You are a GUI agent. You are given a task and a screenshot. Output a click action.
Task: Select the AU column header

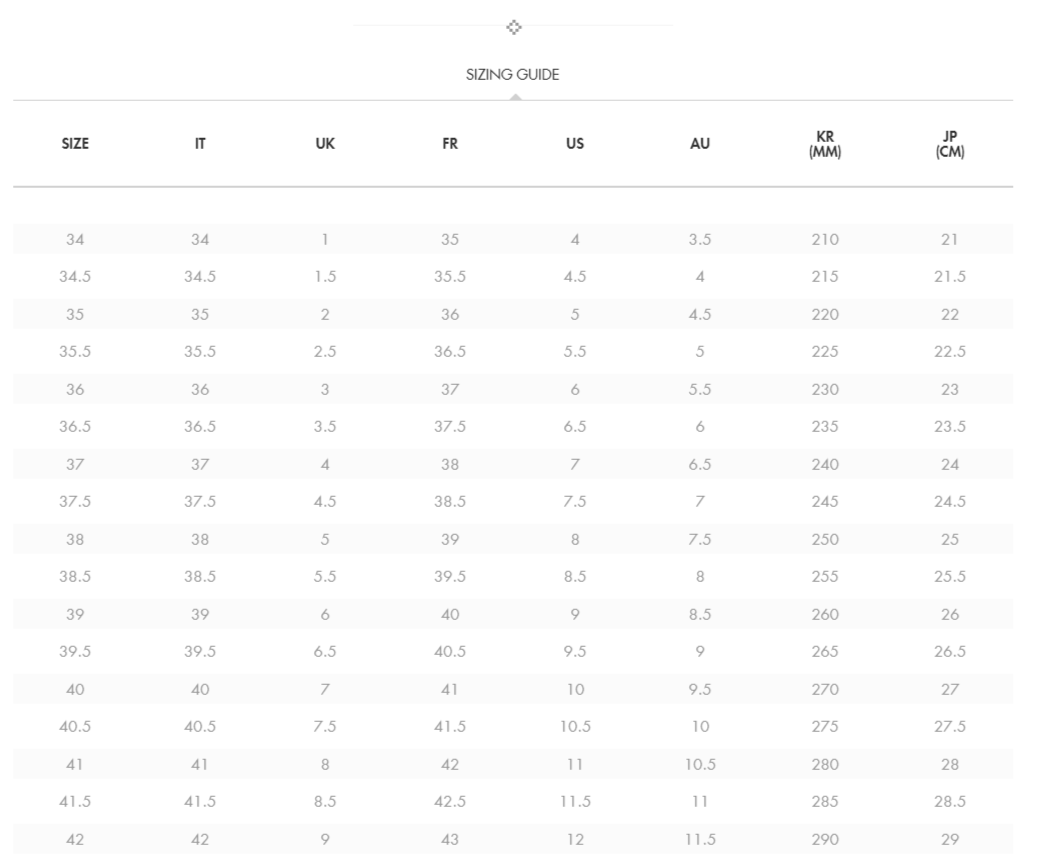700,143
